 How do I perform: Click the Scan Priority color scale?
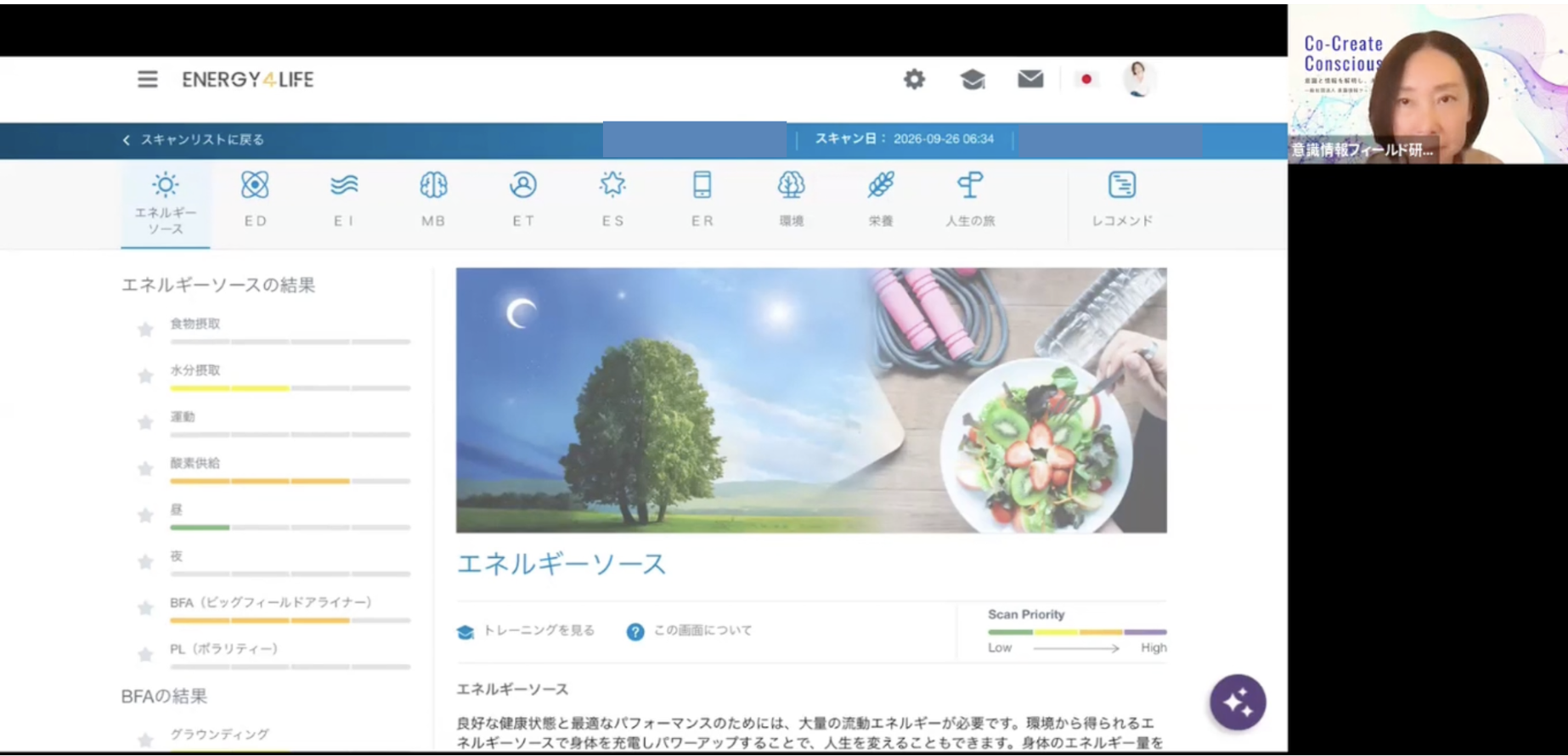pyautogui.click(x=1077, y=632)
